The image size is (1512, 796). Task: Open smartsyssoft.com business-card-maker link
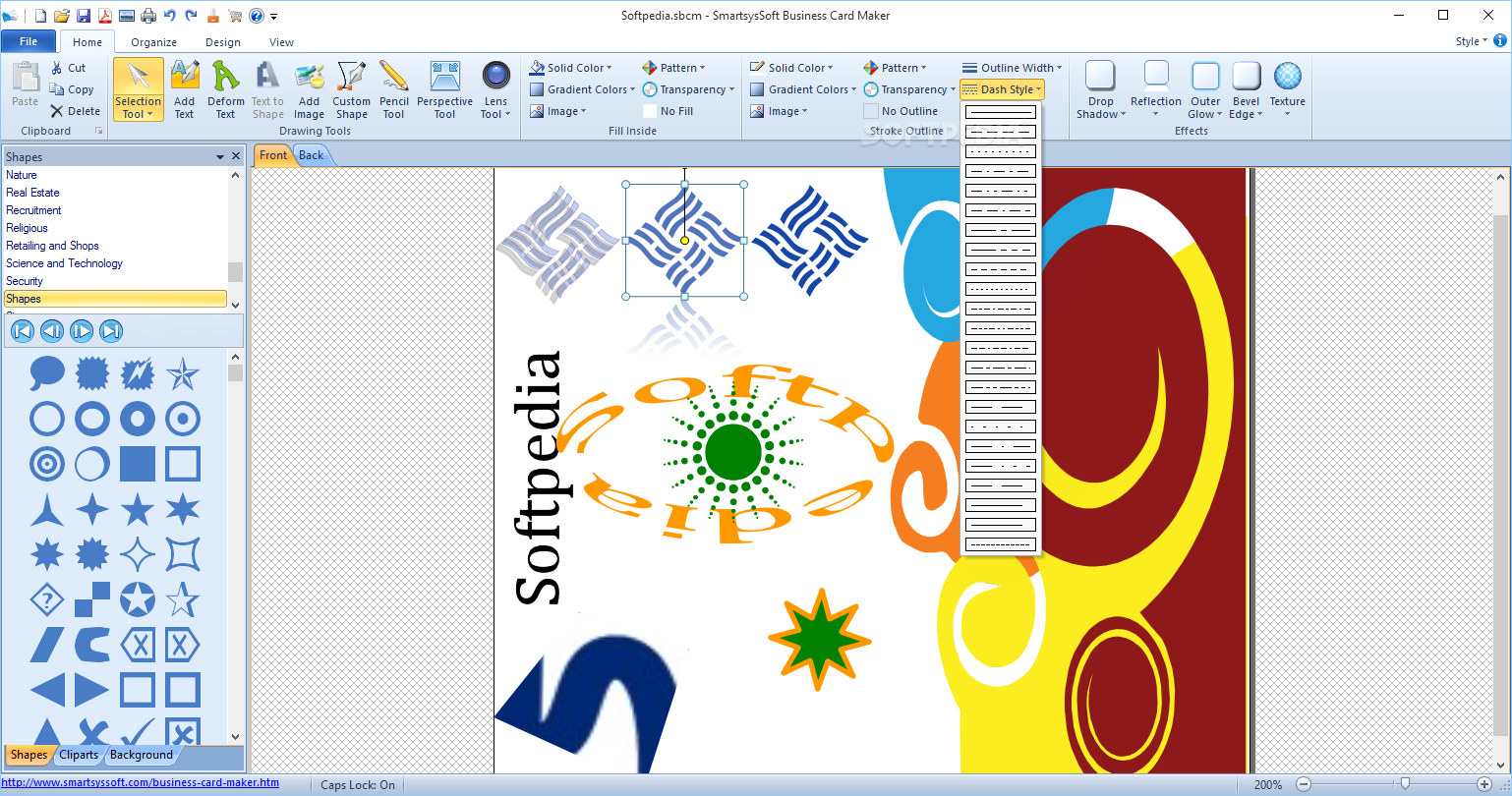tap(141, 783)
